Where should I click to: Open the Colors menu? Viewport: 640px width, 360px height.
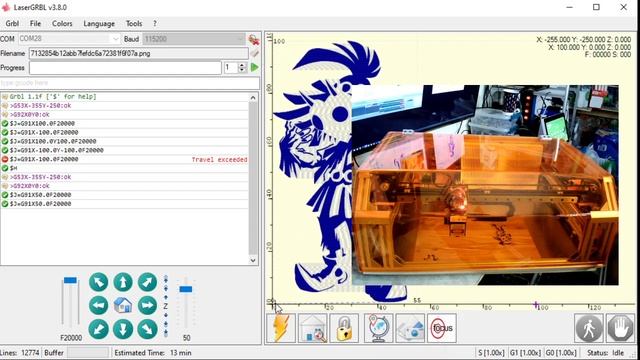62,24
